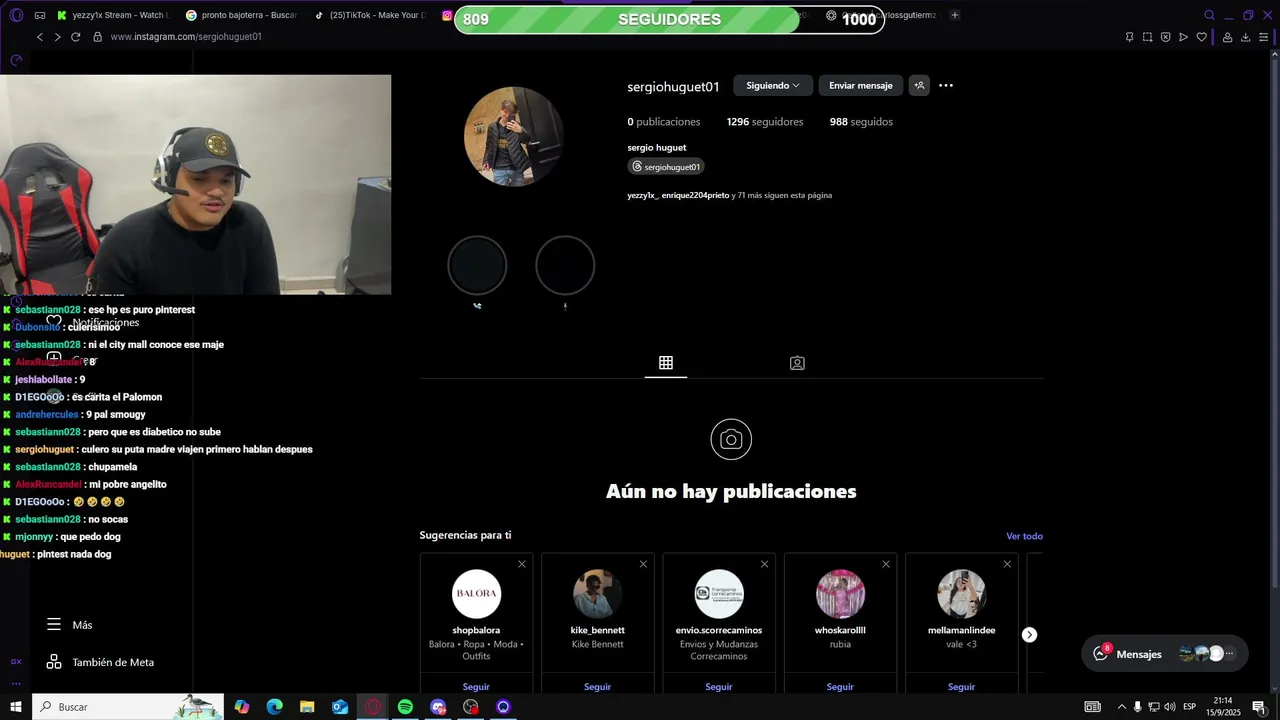
Task: Switch to pronto bajoterra Google tab
Action: click(241, 15)
